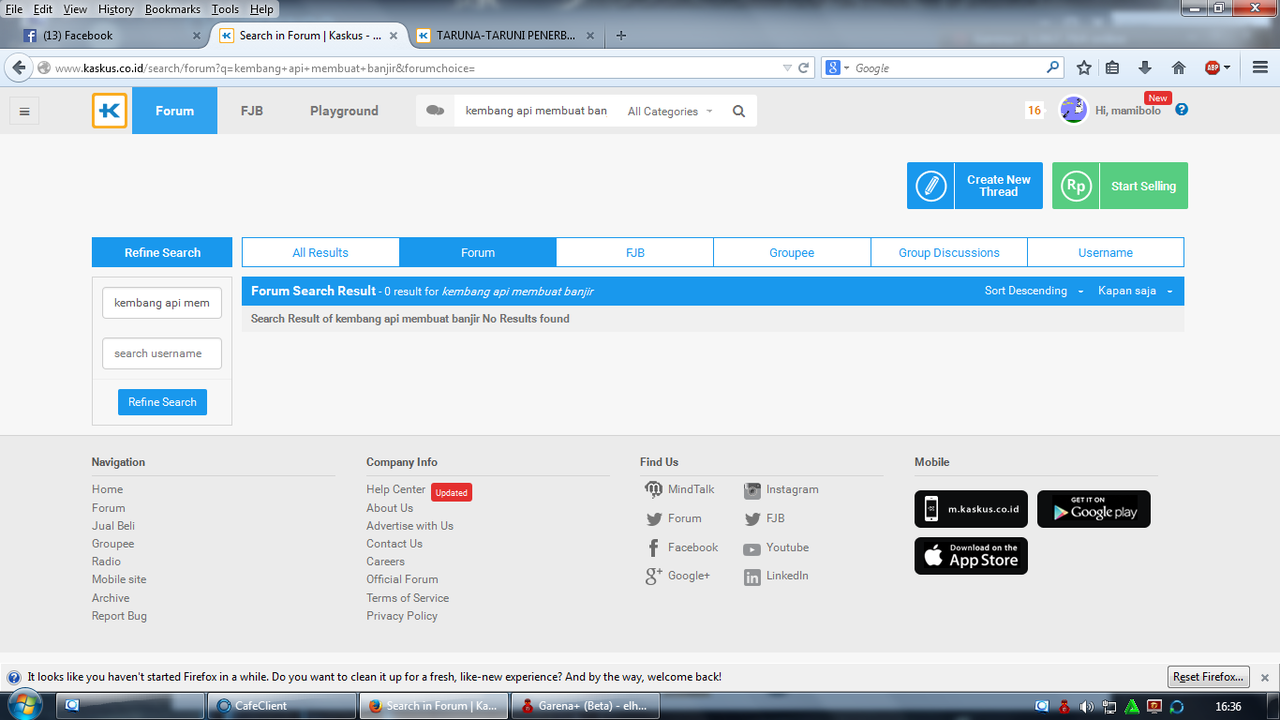The width and height of the screenshot is (1280, 720).
Task: Open the hamburger sidebar menu
Action: click(x=24, y=111)
